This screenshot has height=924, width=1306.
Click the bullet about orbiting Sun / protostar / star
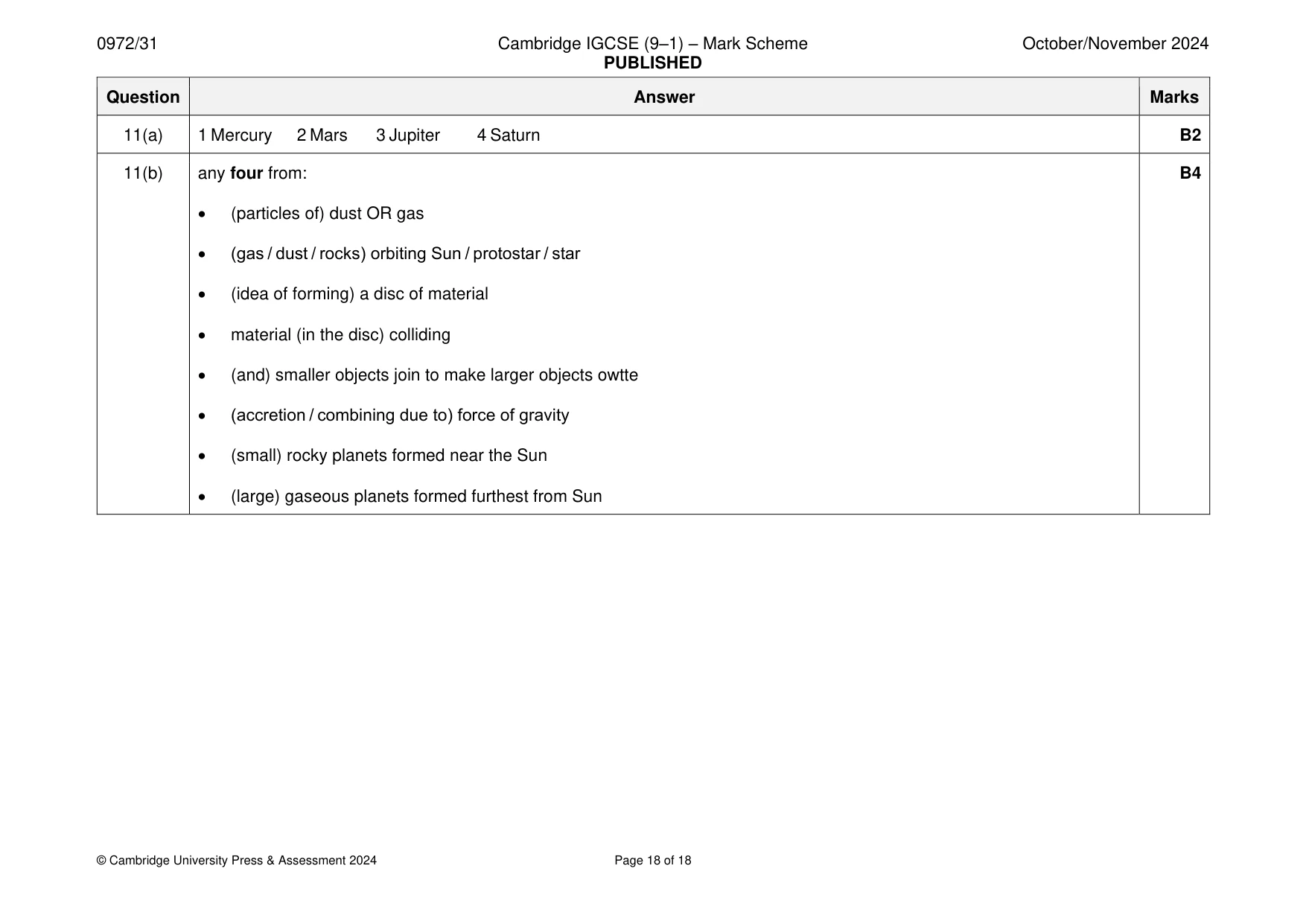pos(405,254)
